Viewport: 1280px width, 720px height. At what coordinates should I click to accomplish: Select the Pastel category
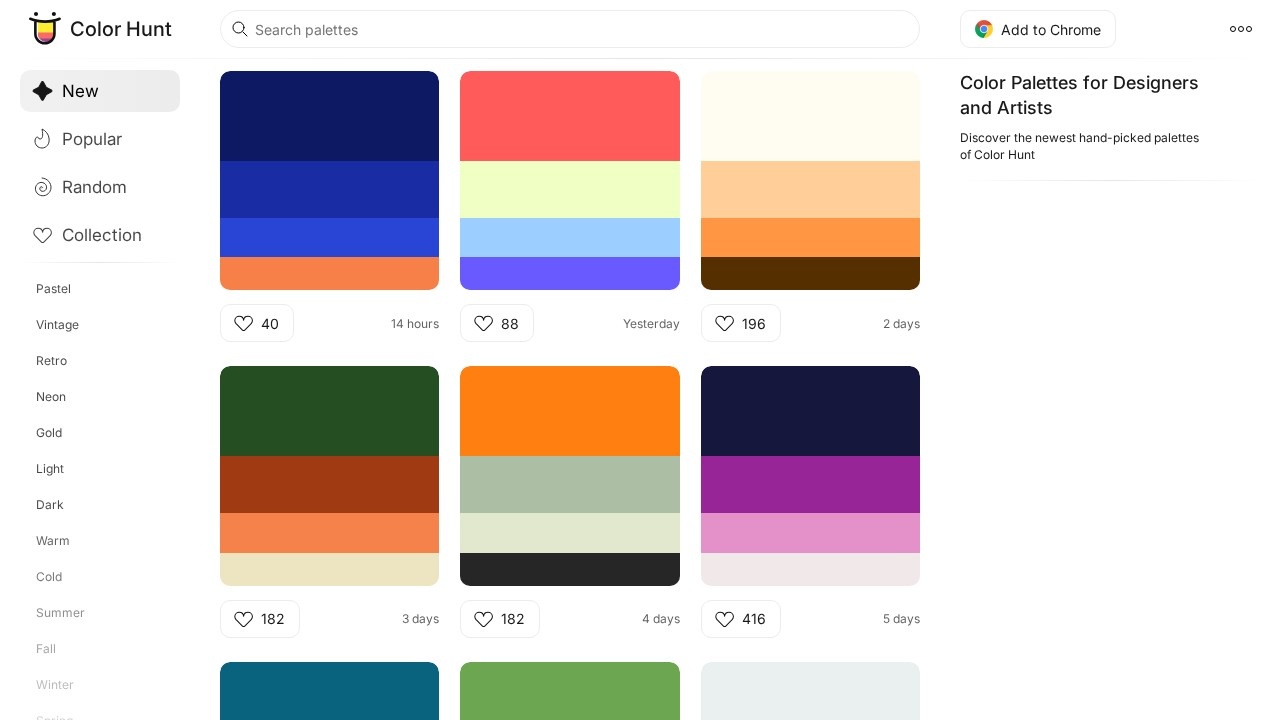(53, 289)
